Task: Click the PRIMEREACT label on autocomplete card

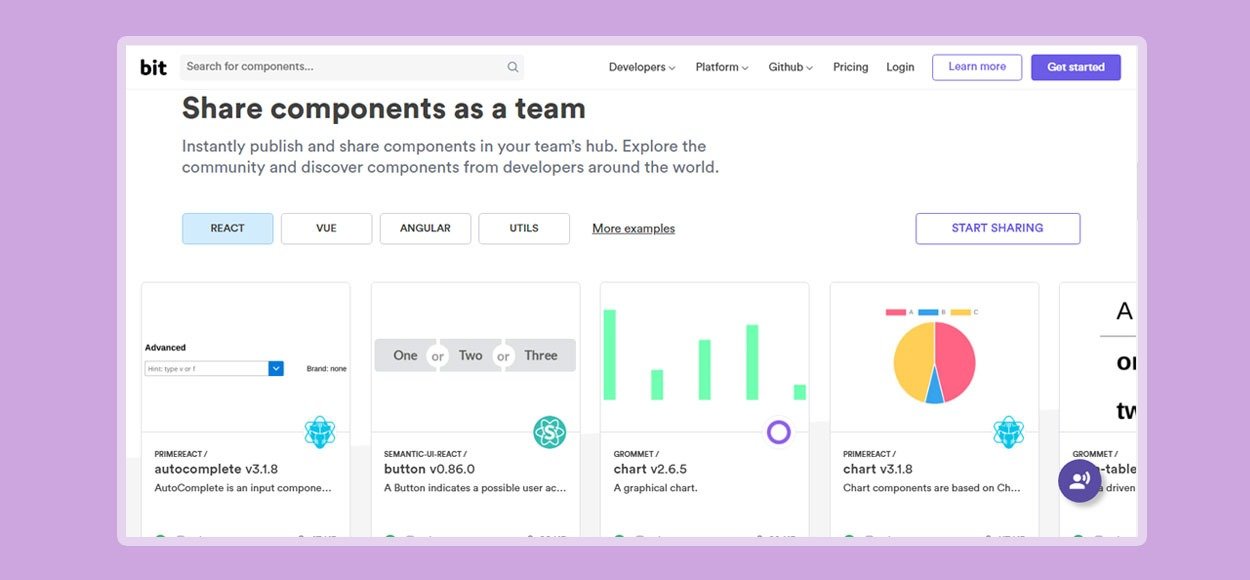Action: 181,454
